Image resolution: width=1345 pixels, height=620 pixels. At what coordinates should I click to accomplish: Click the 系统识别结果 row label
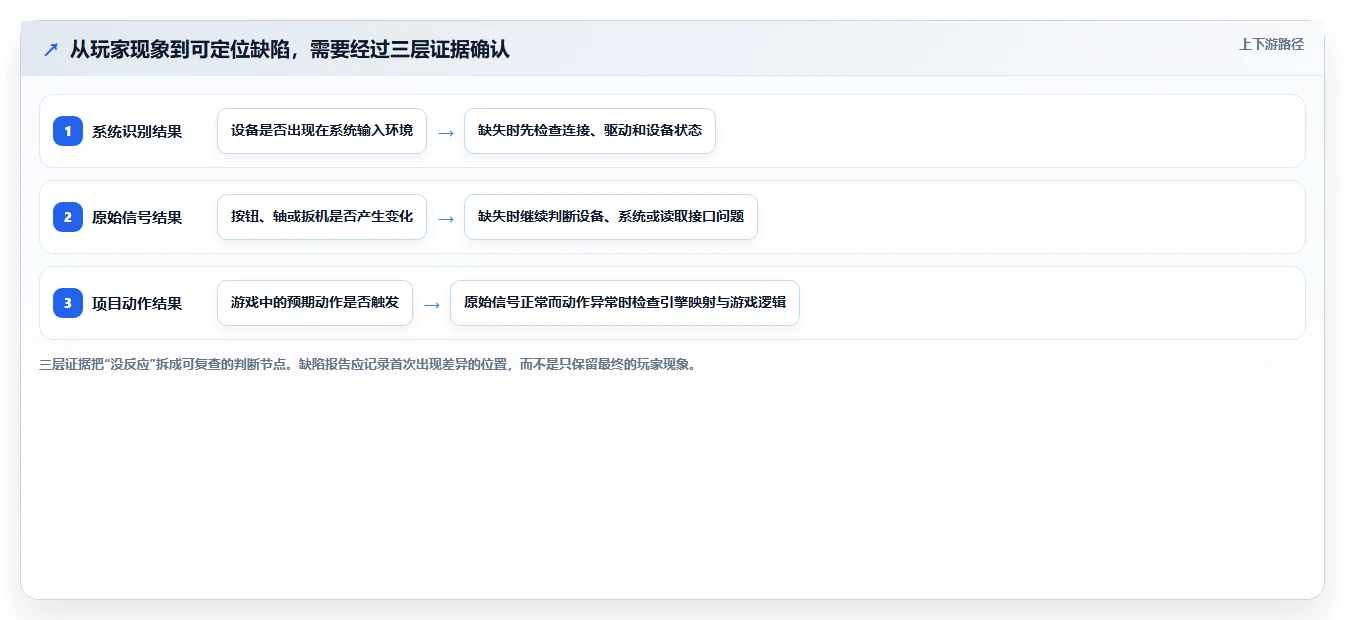click(x=137, y=131)
